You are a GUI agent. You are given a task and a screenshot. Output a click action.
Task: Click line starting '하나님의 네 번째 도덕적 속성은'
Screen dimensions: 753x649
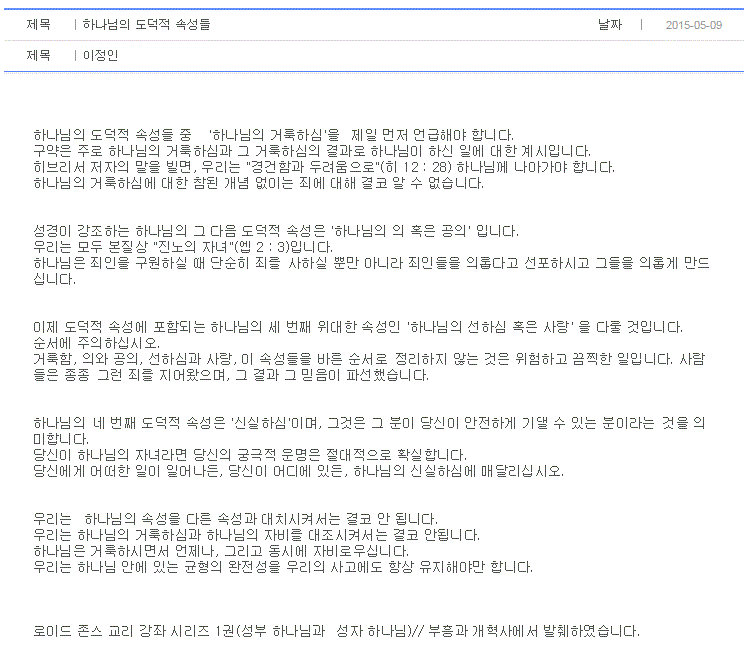coord(369,423)
